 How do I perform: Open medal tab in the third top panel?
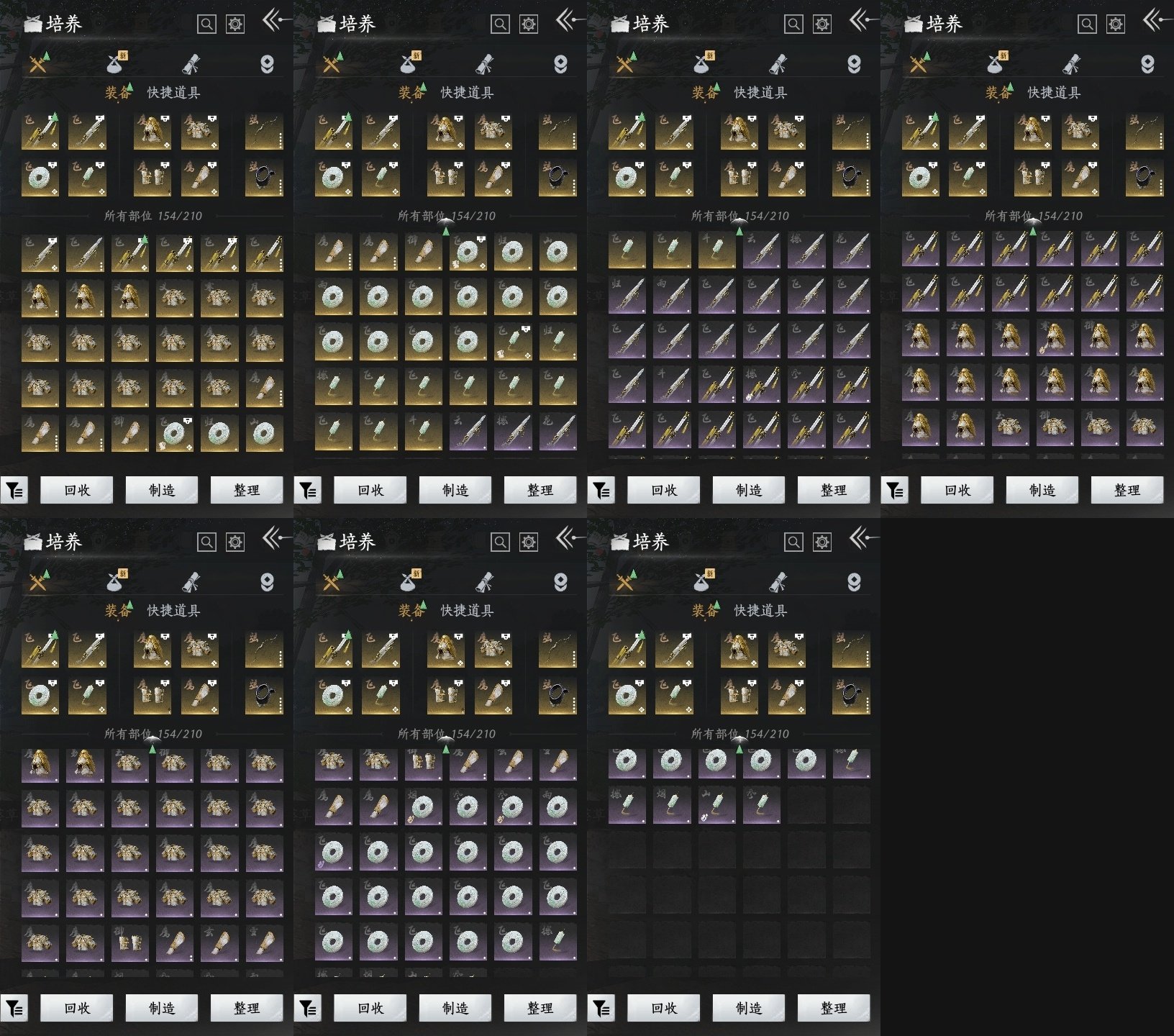[854, 64]
